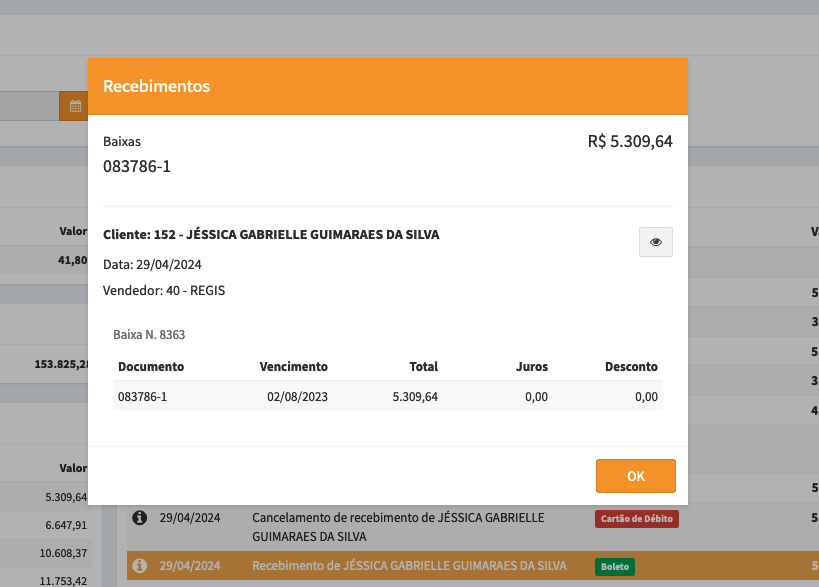The image size is (819, 587).
Task: Click the 02/08/2023 due date cell
Action: point(297,397)
